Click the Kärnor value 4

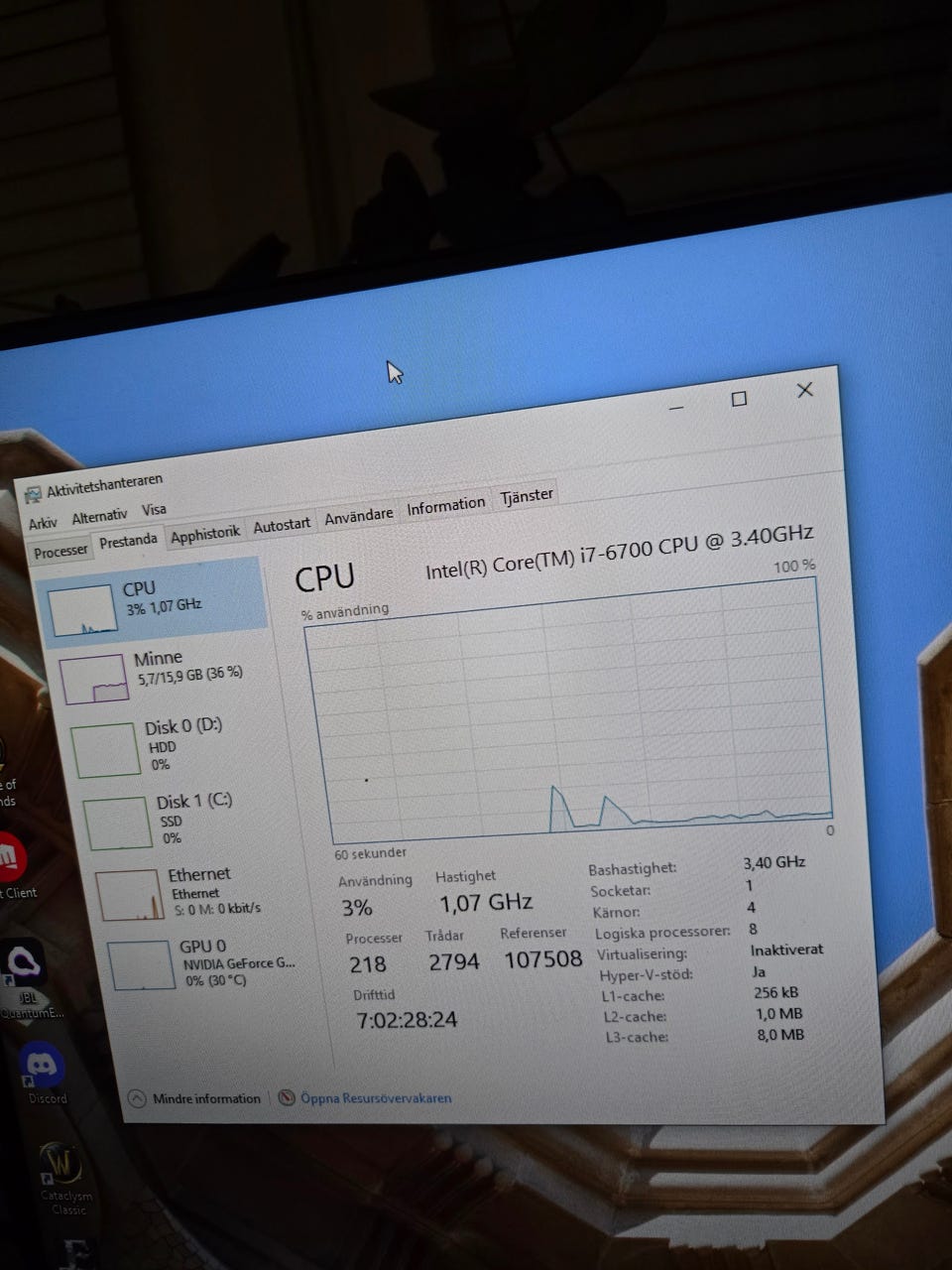click(752, 907)
